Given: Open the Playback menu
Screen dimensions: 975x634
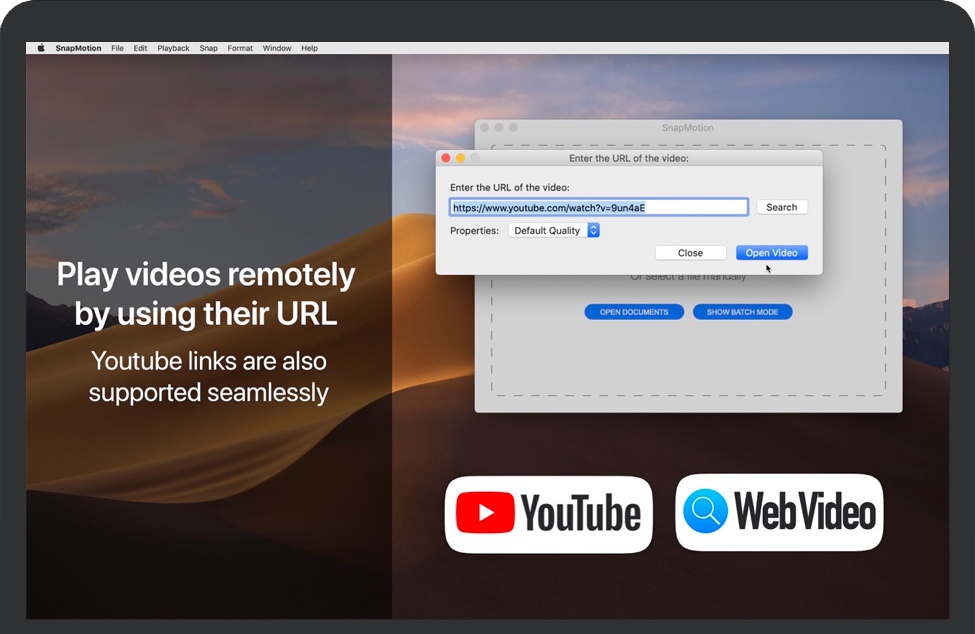Looking at the screenshot, I should 173,48.
